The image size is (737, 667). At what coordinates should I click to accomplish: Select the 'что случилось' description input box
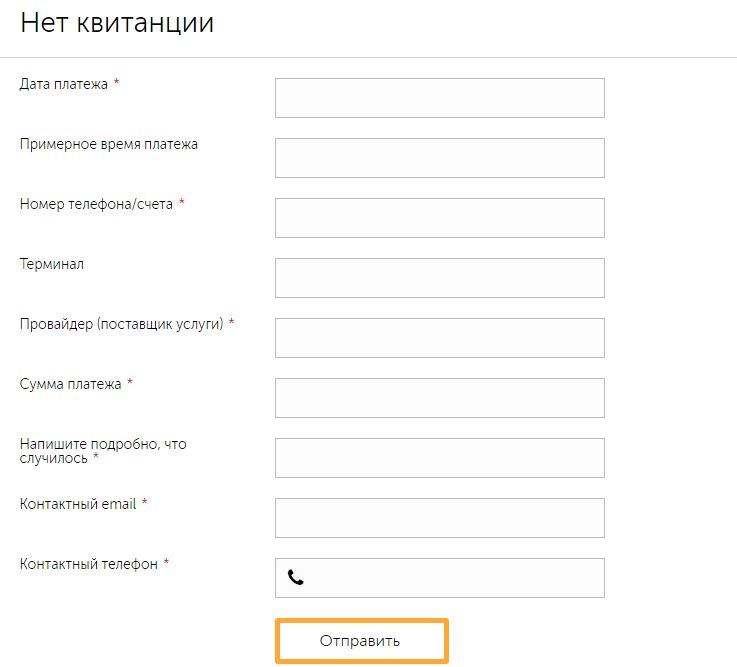tap(439, 458)
